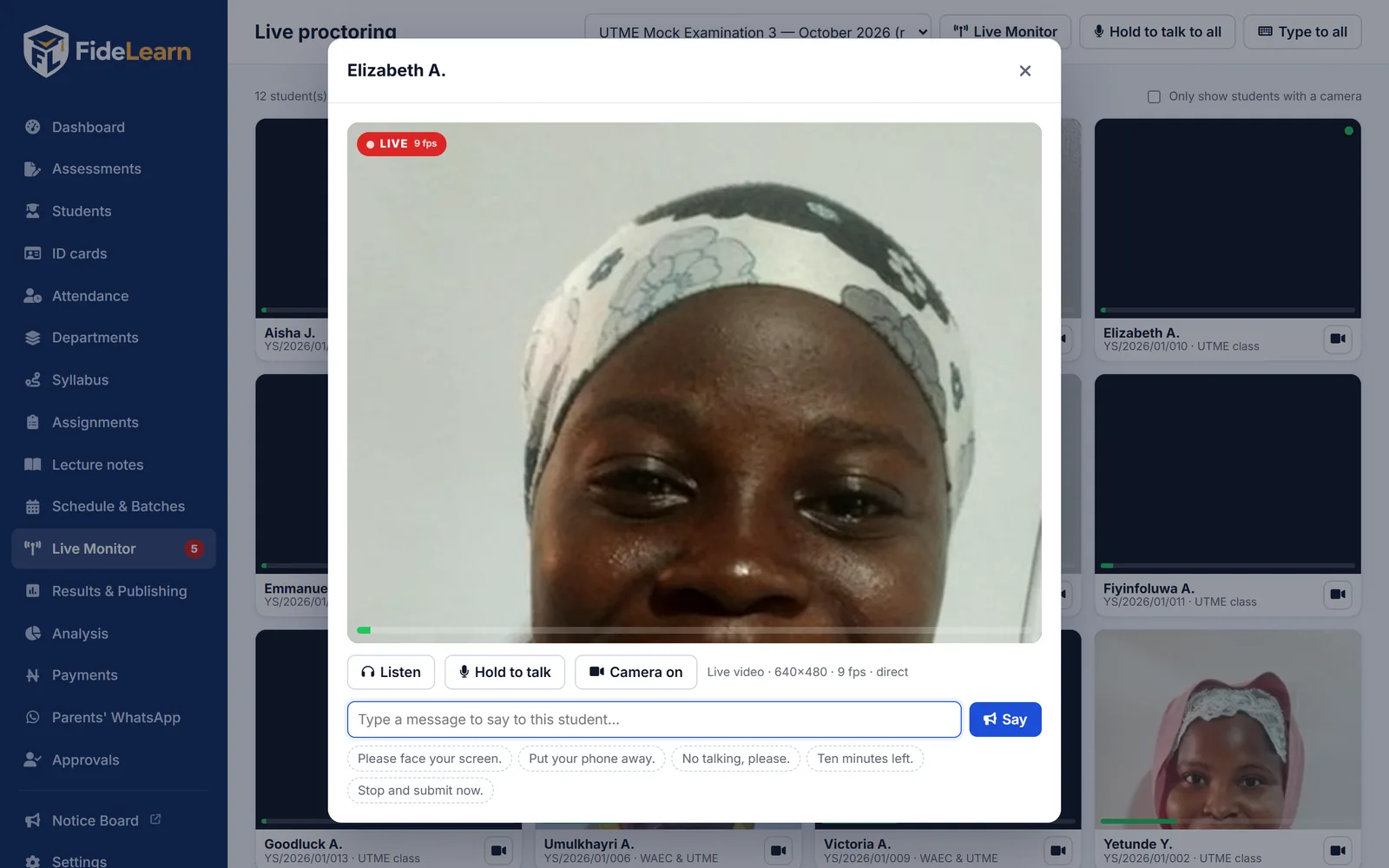Click the Departments stack icon
Viewport: 1389px width, 868px height.
(33, 338)
